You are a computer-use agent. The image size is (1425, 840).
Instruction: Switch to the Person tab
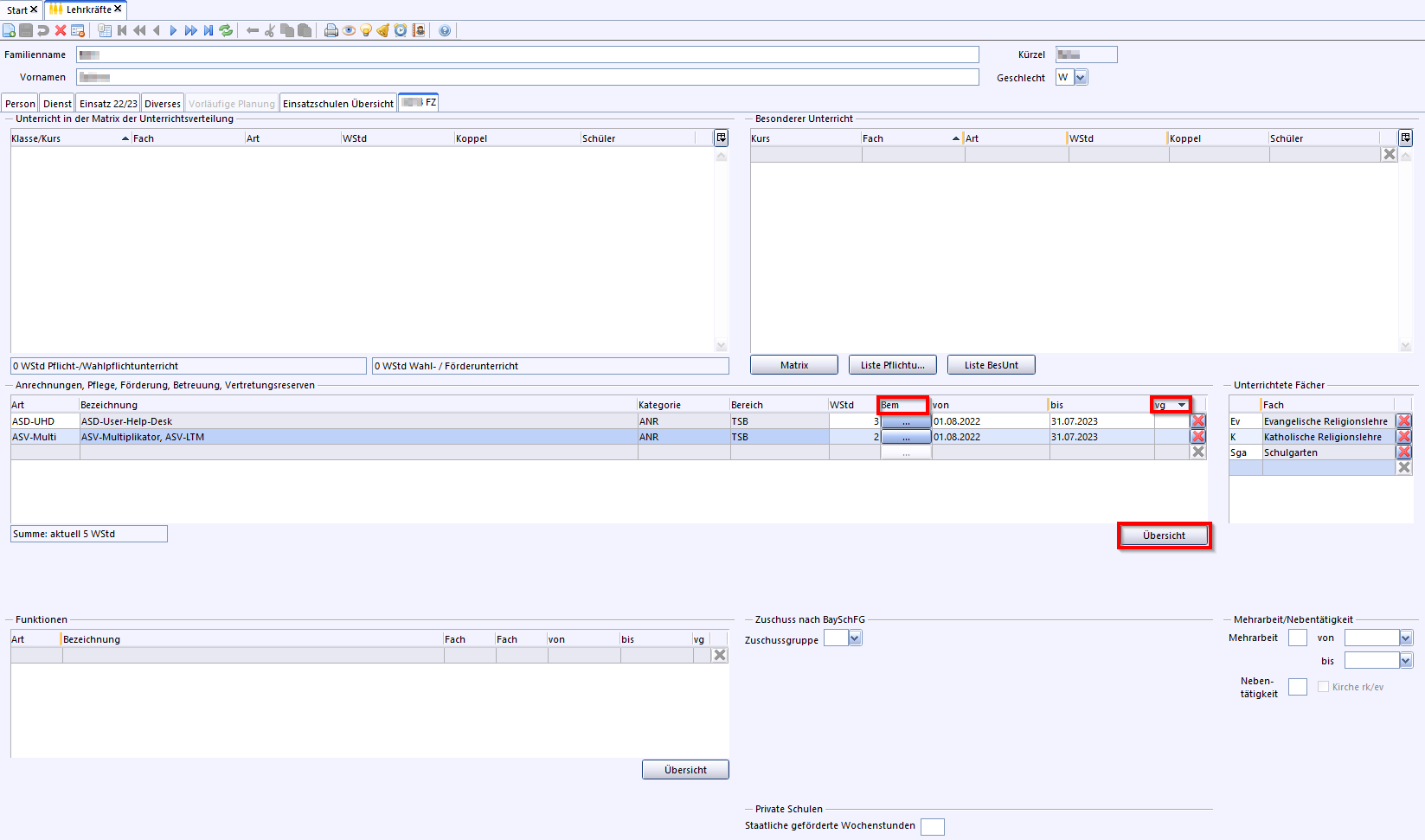pyautogui.click(x=20, y=104)
